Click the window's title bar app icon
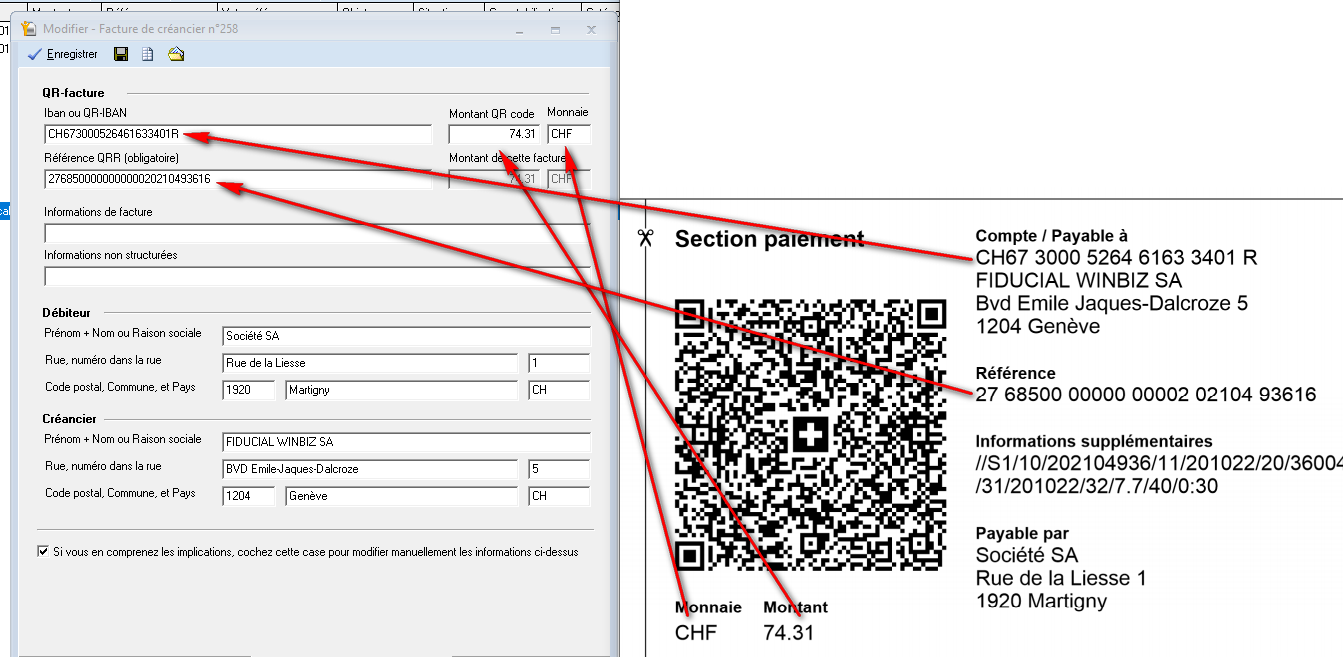This screenshot has height=657, width=1343. point(29,29)
